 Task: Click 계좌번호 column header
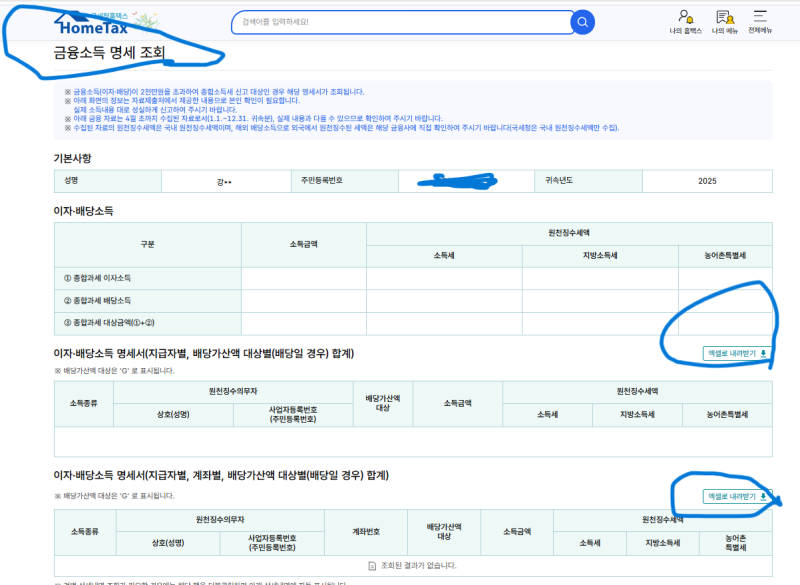tap(366, 532)
